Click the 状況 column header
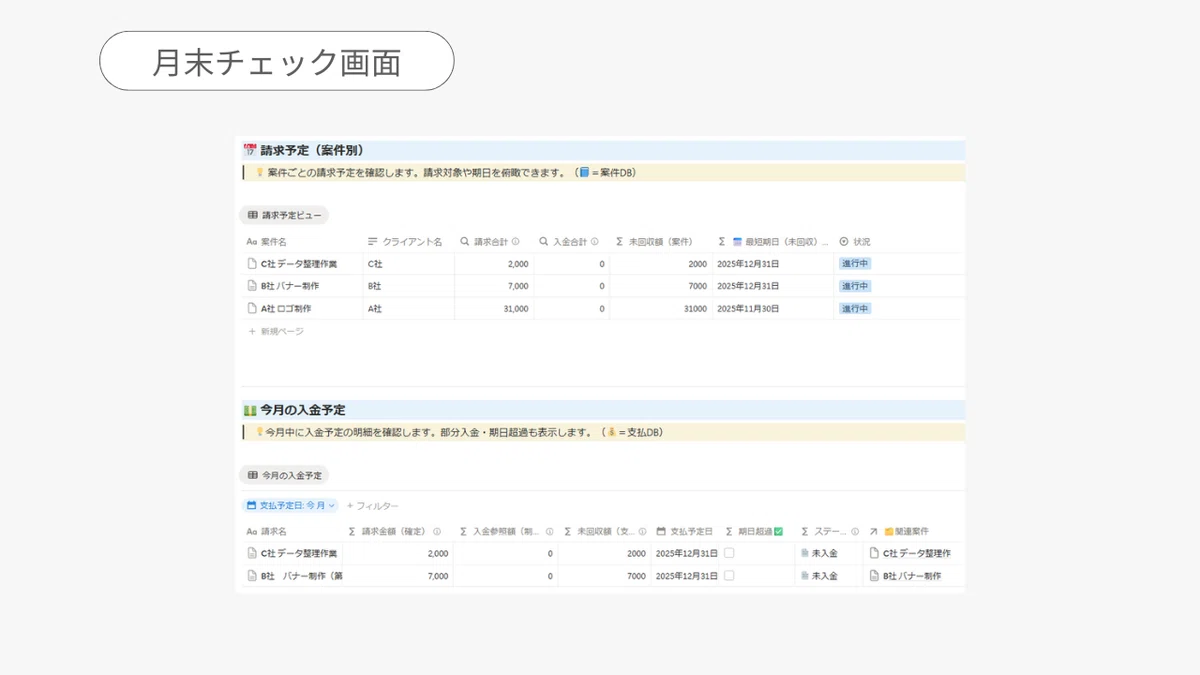1200x675 pixels. pyautogui.click(x=855, y=242)
